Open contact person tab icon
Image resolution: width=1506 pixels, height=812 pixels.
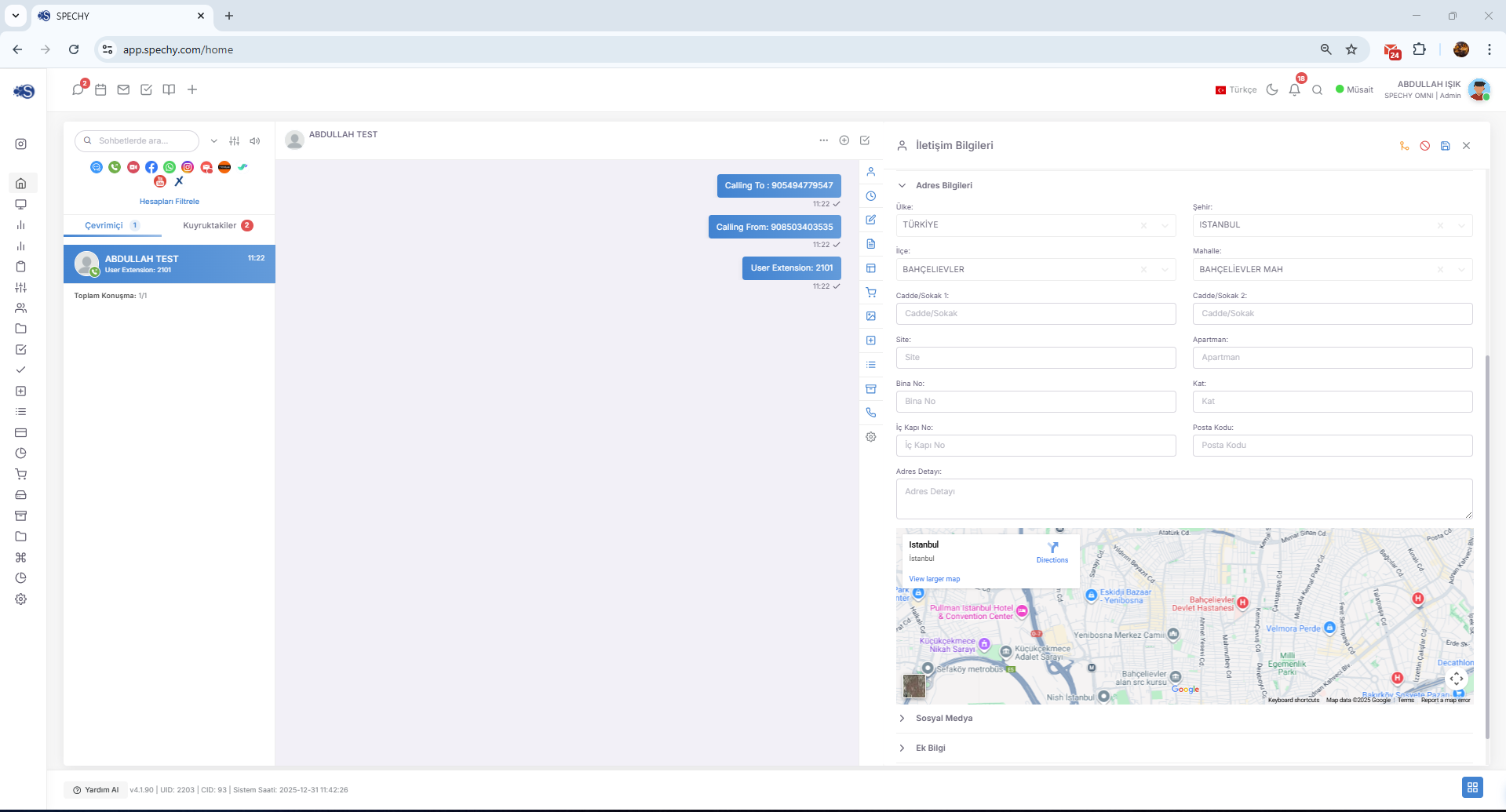(871, 172)
